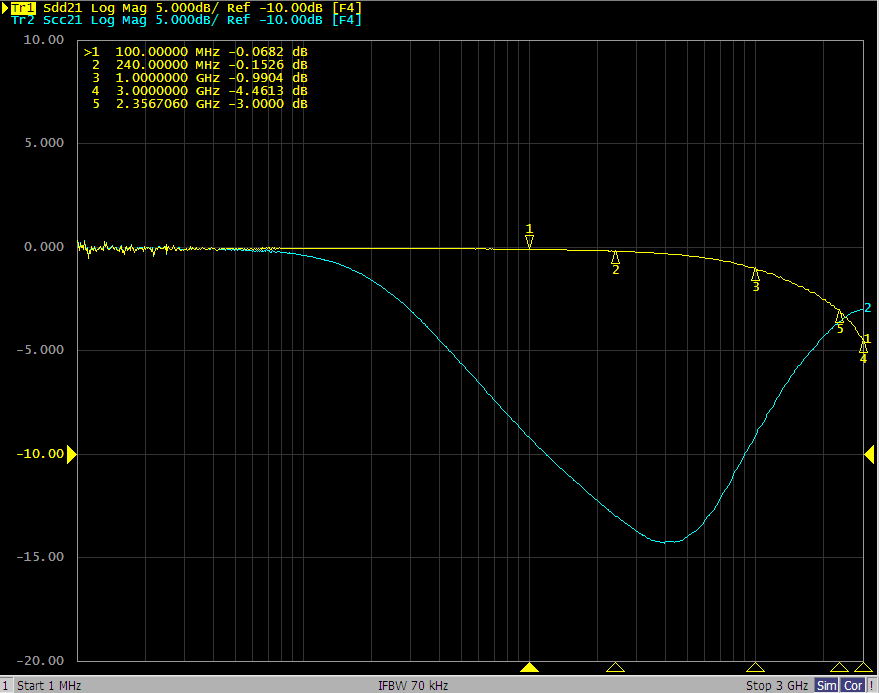879x693 pixels.
Task: Click the Sim status indicator
Action: click(x=827, y=685)
